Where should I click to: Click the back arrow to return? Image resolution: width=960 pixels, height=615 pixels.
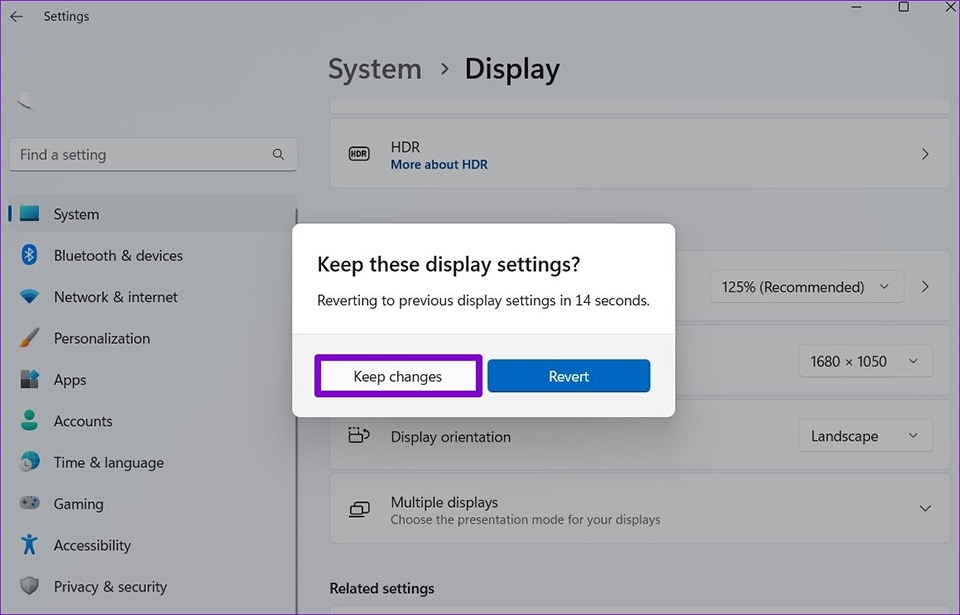[x=16, y=16]
